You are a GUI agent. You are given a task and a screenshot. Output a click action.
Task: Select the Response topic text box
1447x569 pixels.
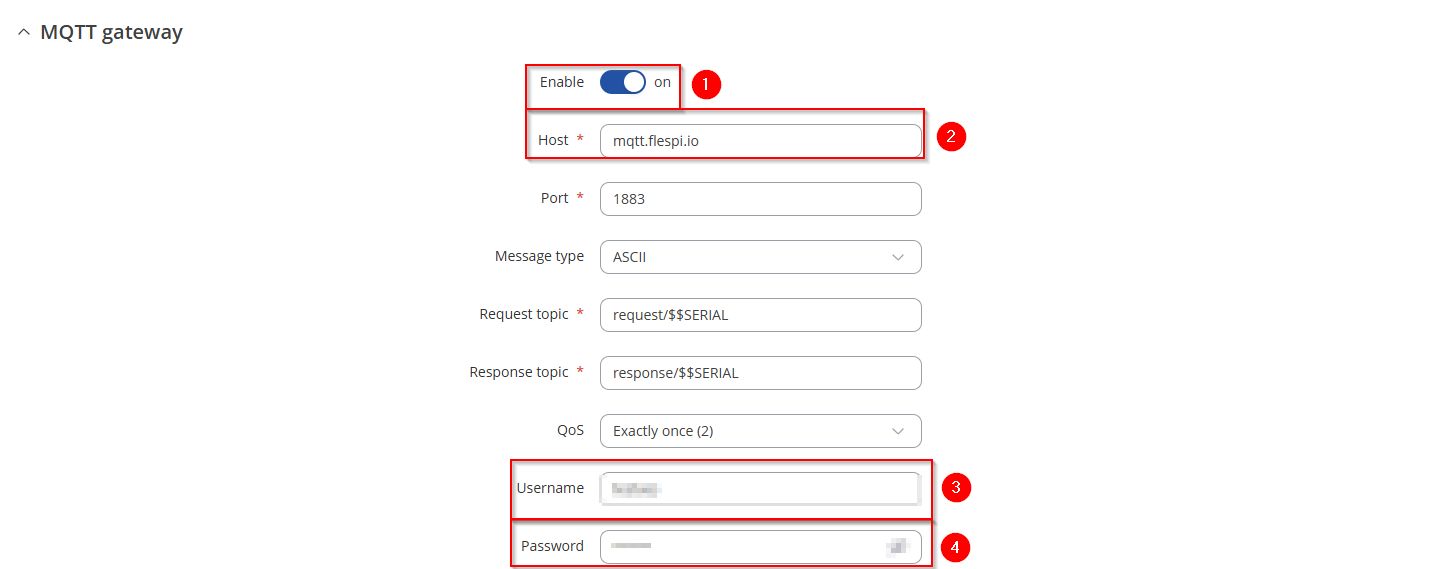760,373
